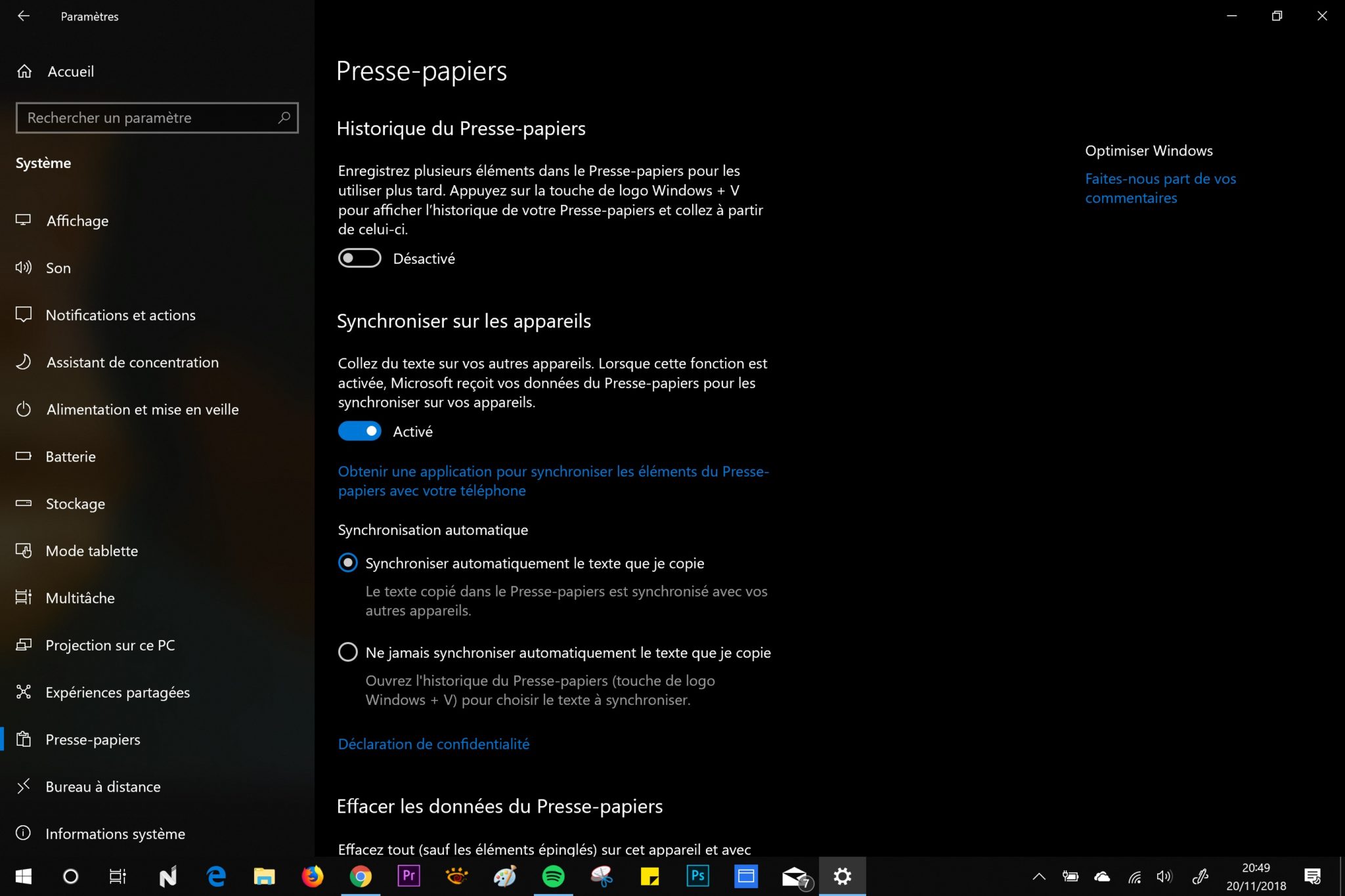1345x896 pixels.
Task: Enable the clipboard history toggle
Action: (x=359, y=259)
